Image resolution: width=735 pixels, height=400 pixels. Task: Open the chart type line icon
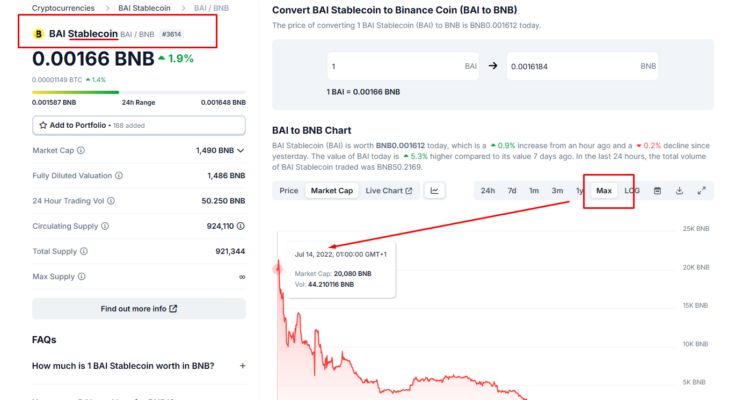435,190
